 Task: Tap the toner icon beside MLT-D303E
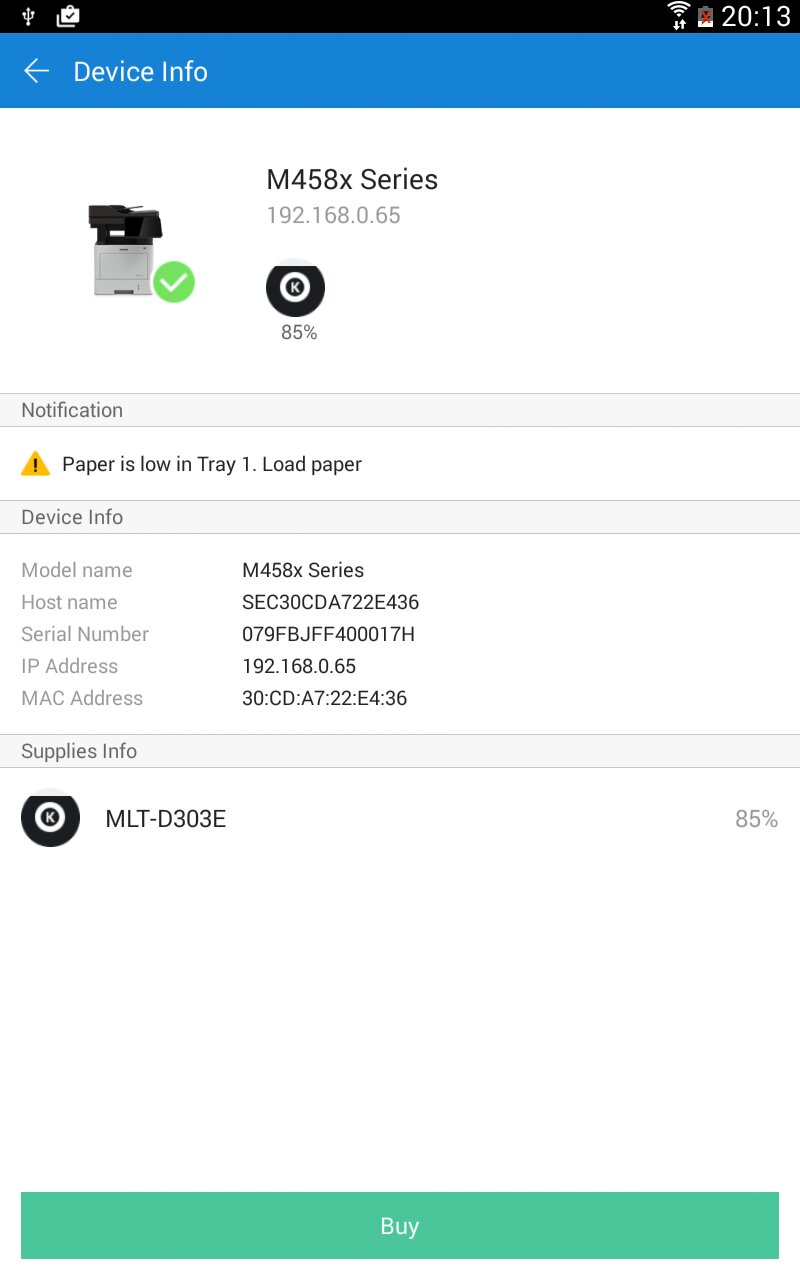[x=50, y=818]
